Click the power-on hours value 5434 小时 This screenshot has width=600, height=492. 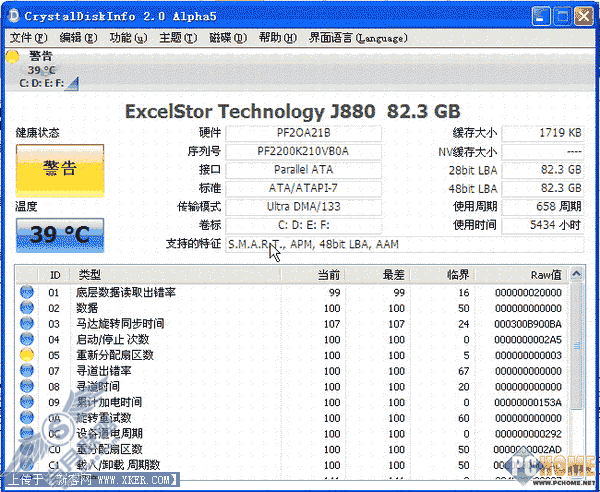(x=543, y=225)
